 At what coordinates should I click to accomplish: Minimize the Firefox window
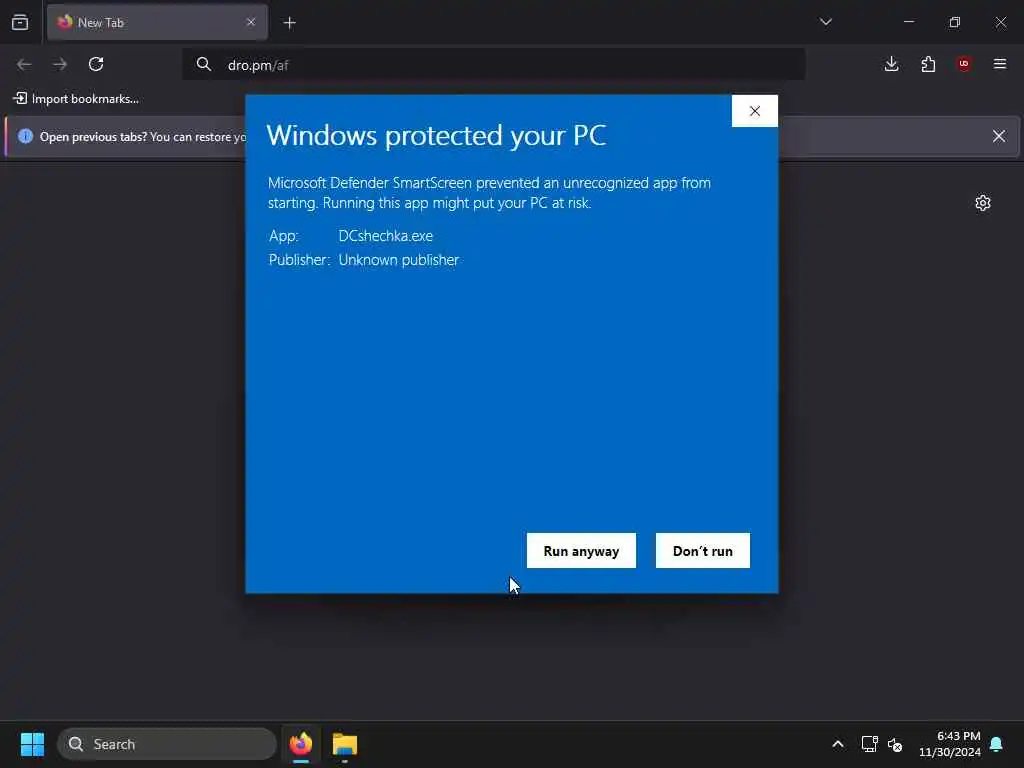click(x=908, y=22)
